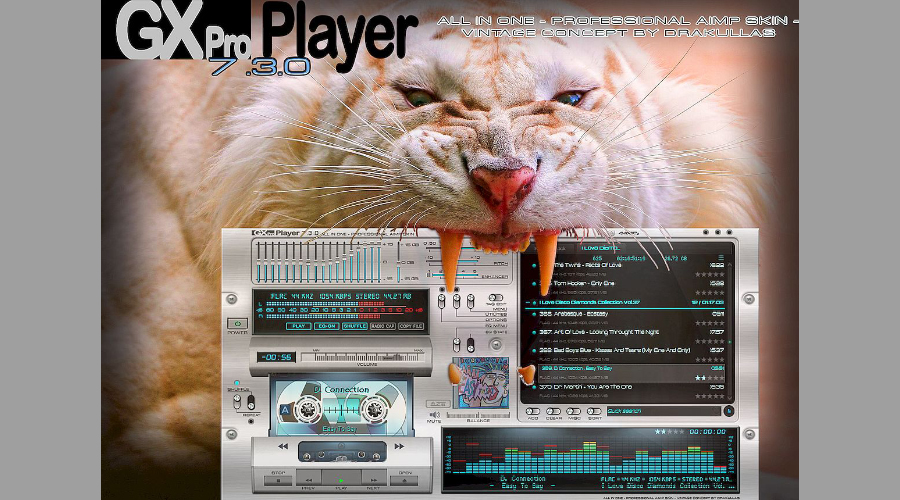The width and height of the screenshot is (900, 500).
Task: Click the playlist scrollbar up arrow
Action: 730,265
